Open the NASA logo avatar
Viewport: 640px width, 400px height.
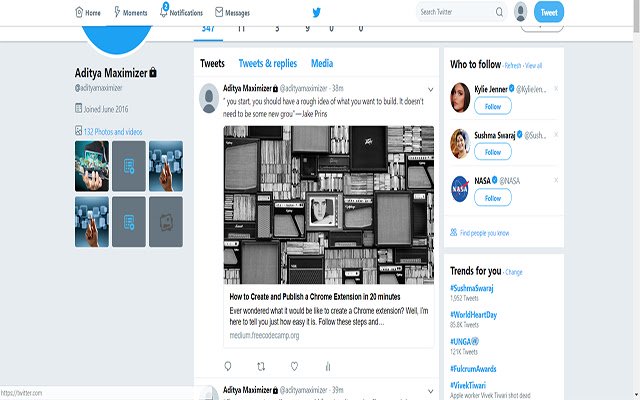coord(460,189)
